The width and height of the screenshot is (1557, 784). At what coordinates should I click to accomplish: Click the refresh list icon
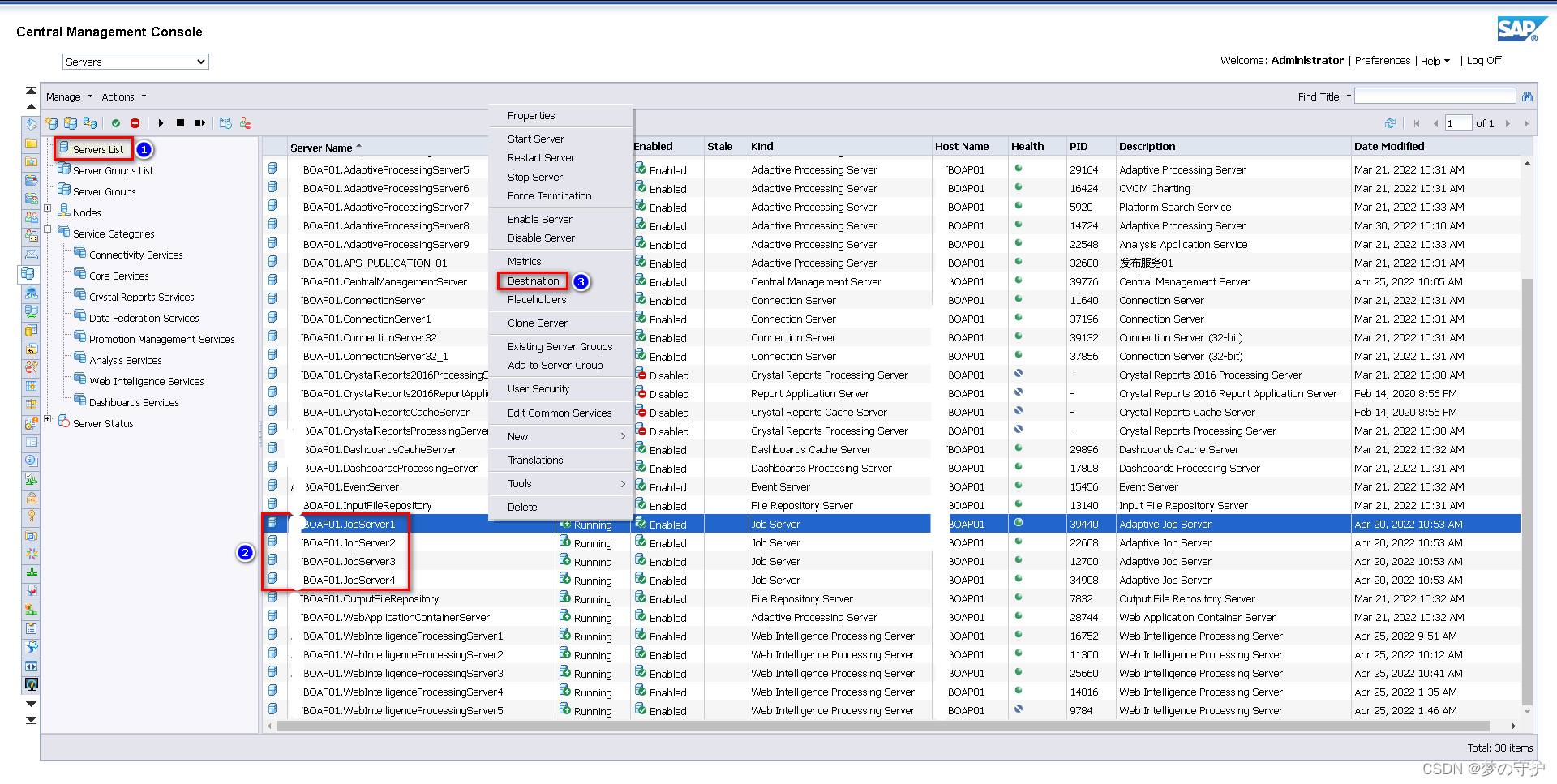pyautogui.click(x=1390, y=123)
